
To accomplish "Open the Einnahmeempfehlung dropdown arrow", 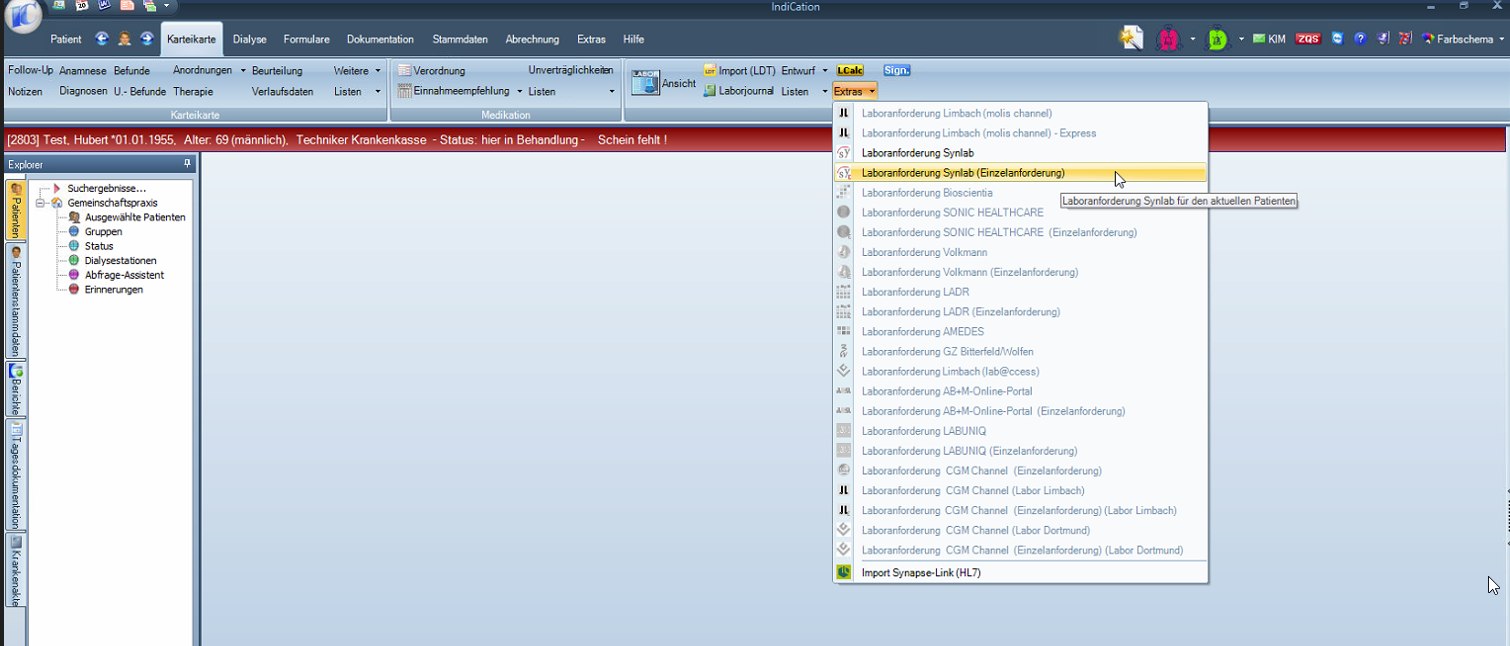I will [520, 91].
